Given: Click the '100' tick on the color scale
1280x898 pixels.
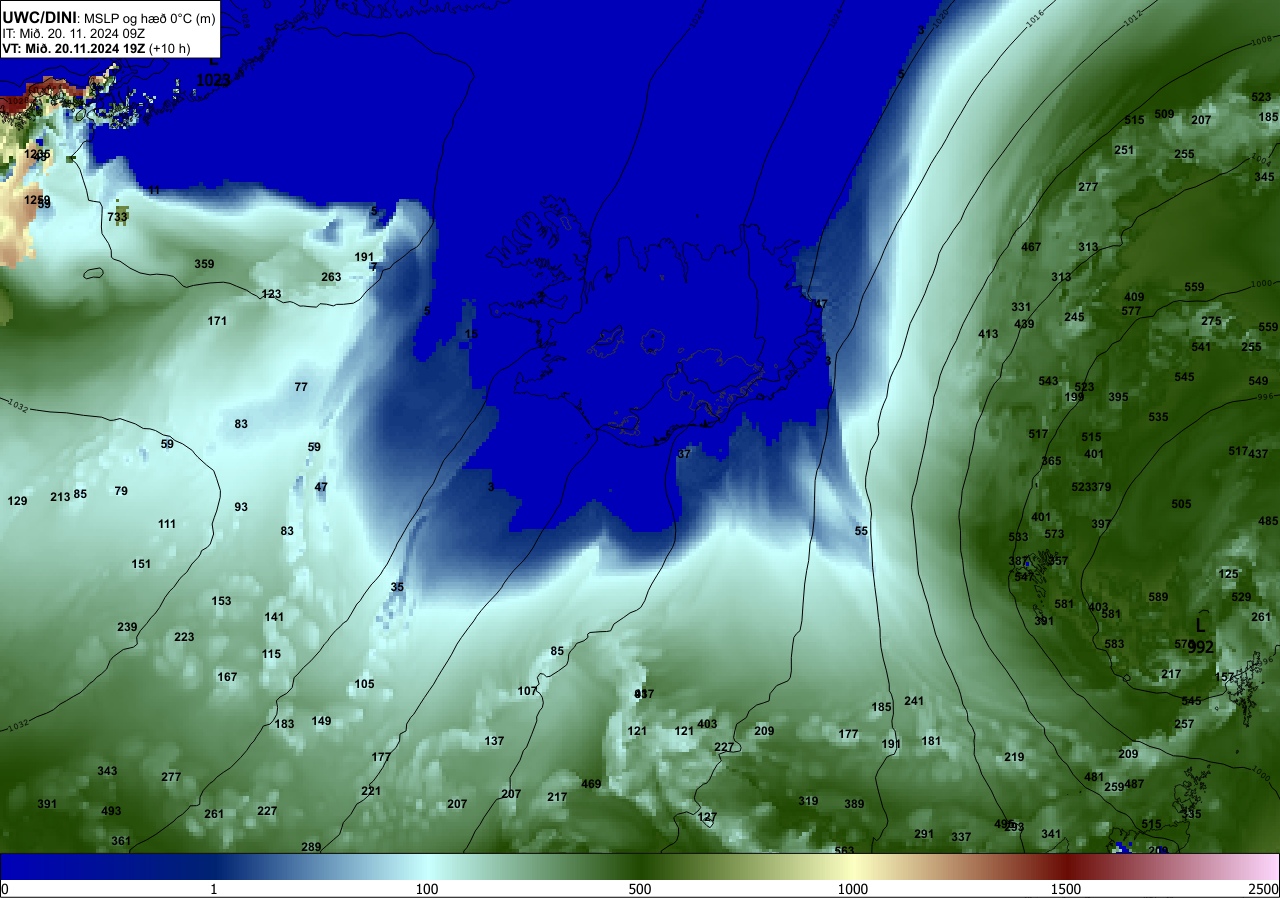Looking at the screenshot, I should 427,889.
